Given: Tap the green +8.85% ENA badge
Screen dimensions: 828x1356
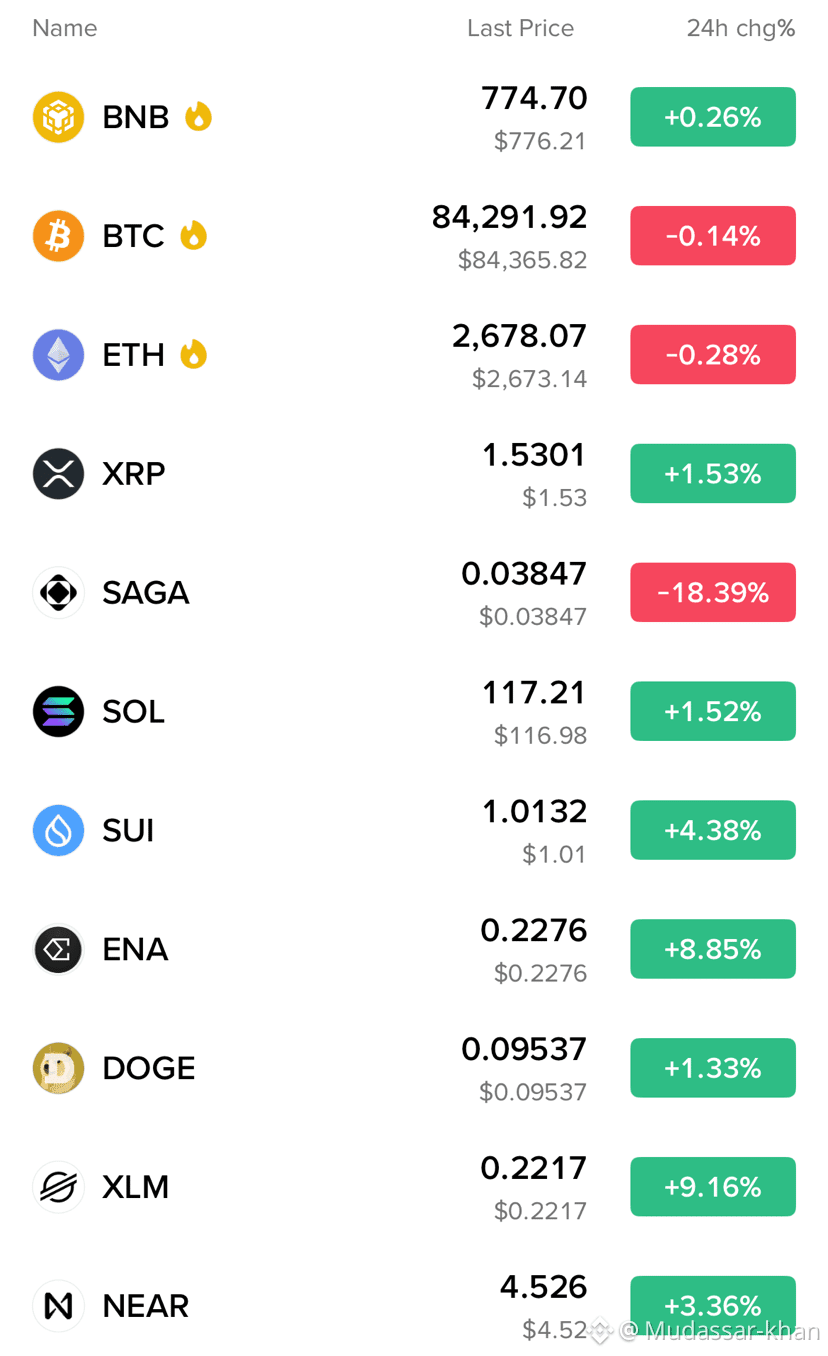Looking at the screenshot, I should pyautogui.click(x=713, y=949).
